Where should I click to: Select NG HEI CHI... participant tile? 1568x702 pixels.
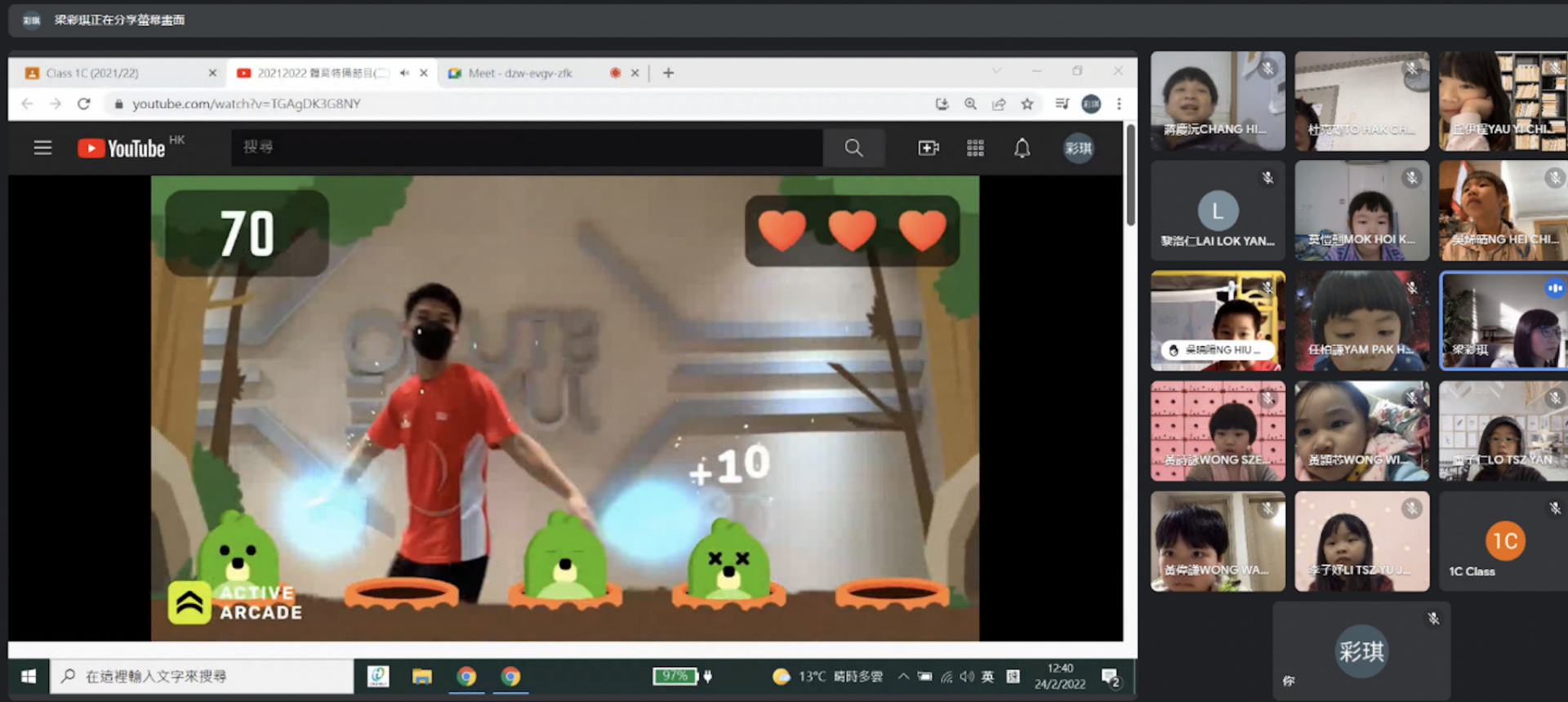coord(1503,211)
